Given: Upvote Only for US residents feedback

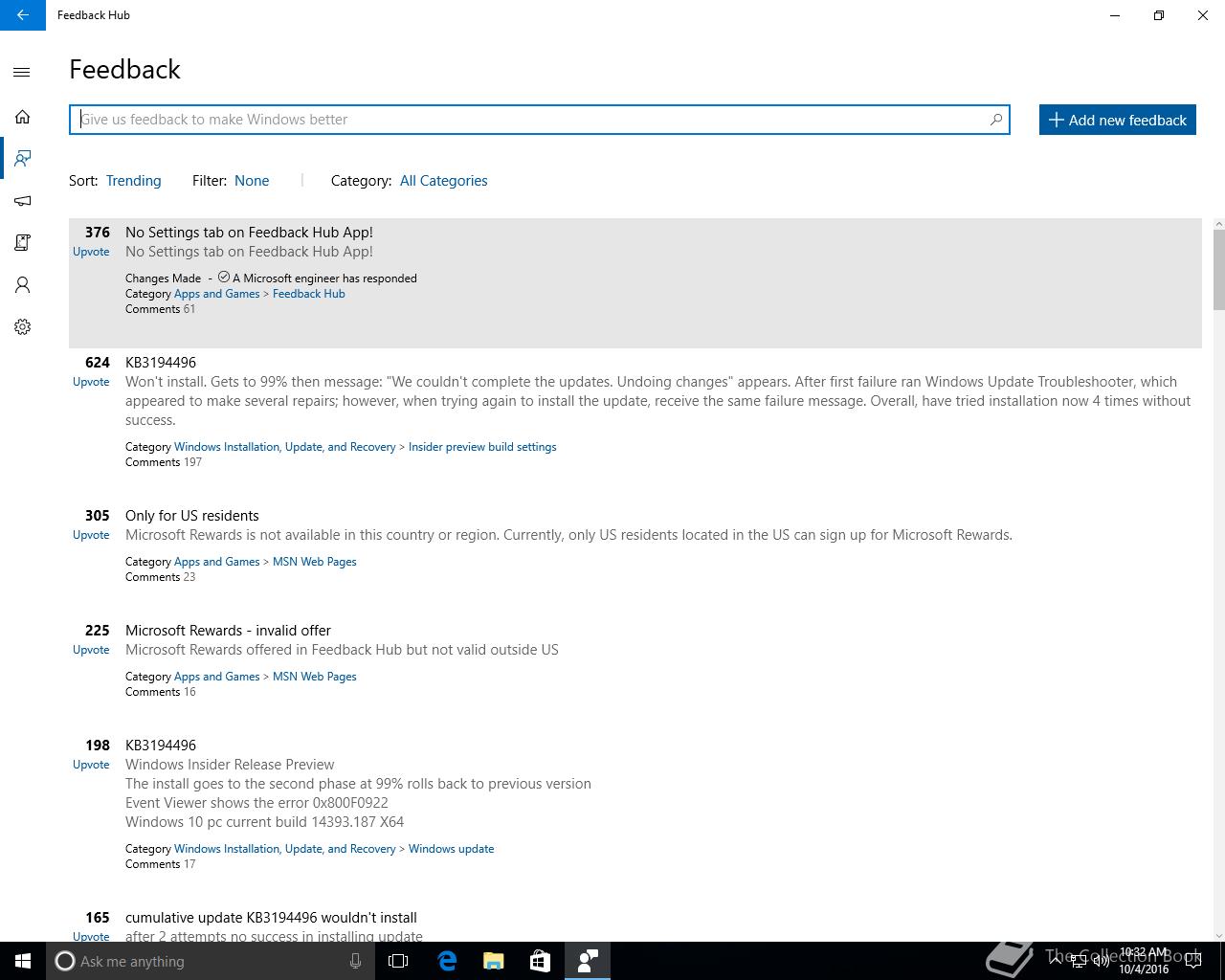Looking at the screenshot, I should [x=91, y=535].
